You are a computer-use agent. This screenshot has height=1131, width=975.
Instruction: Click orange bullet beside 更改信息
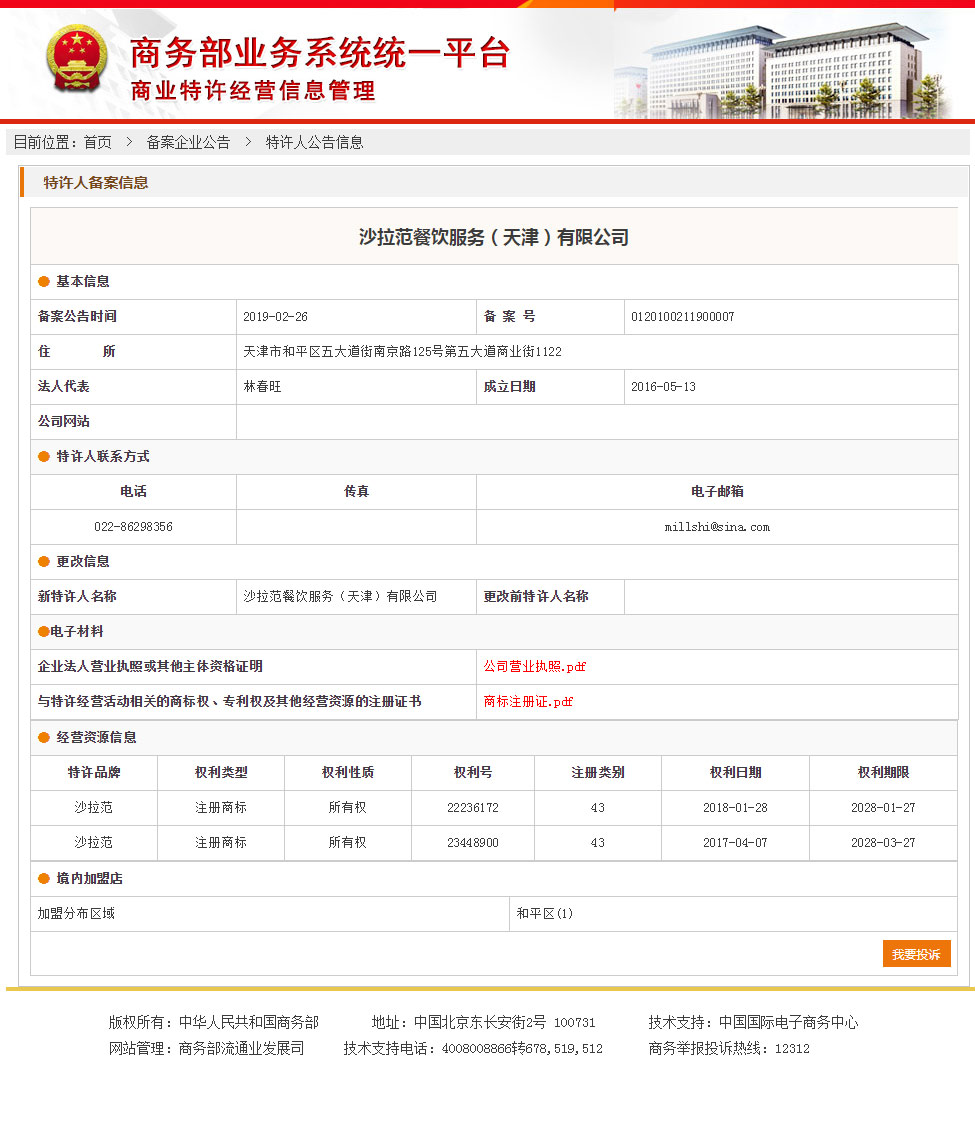[x=44, y=561]
